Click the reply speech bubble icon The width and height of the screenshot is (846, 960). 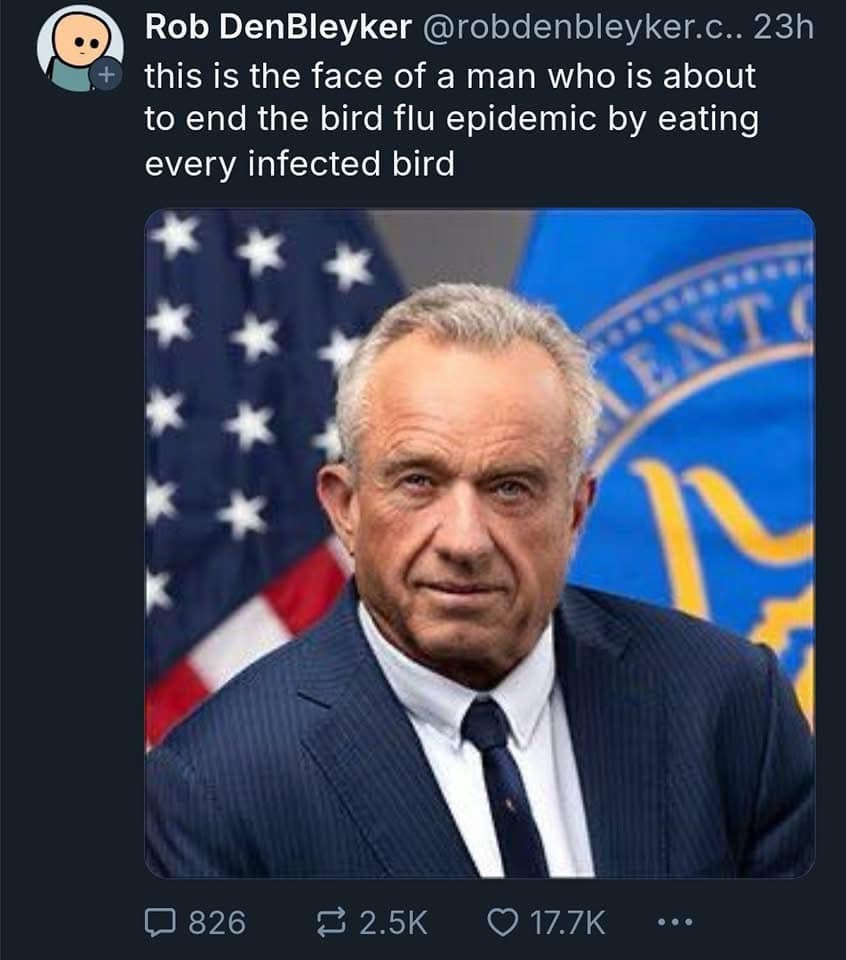pos(160,922)
